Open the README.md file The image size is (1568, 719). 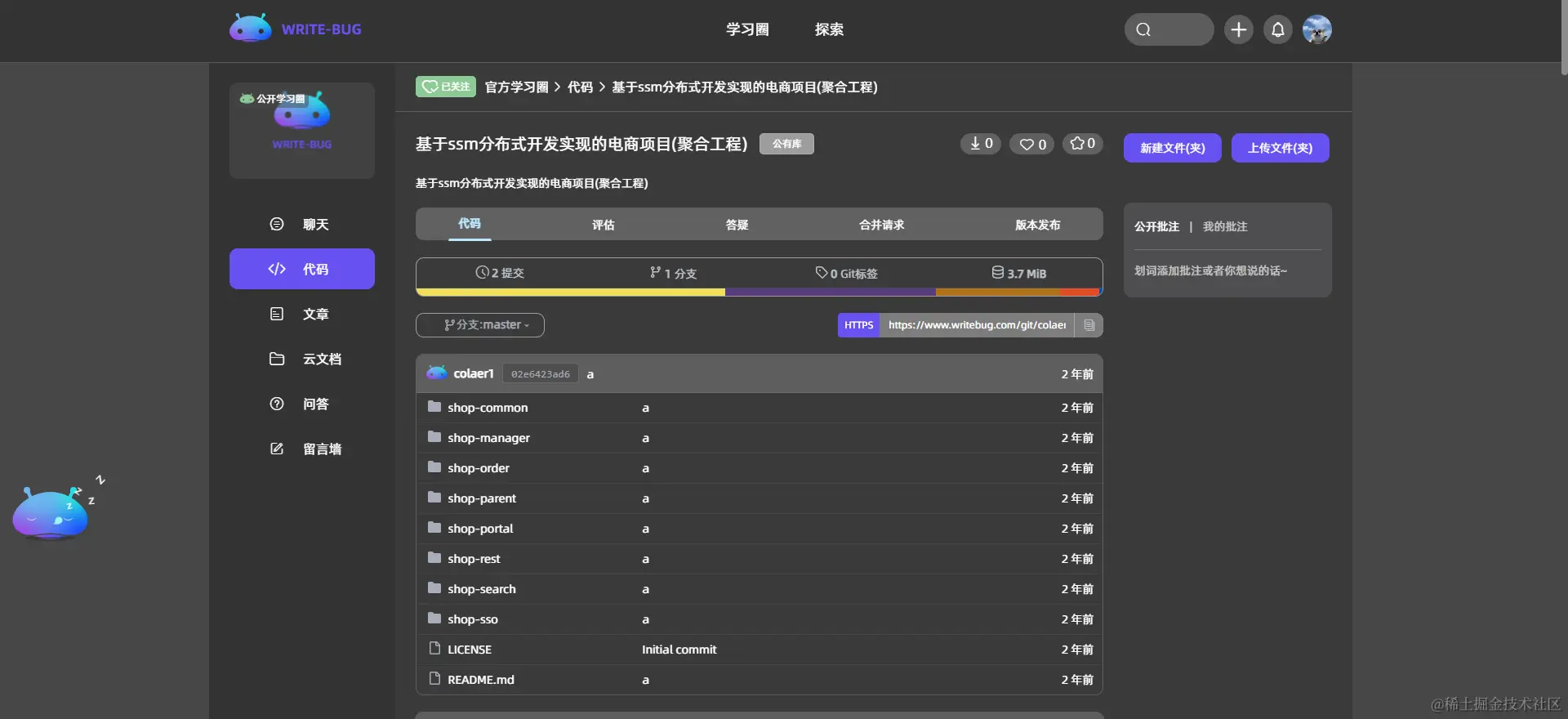481,680
